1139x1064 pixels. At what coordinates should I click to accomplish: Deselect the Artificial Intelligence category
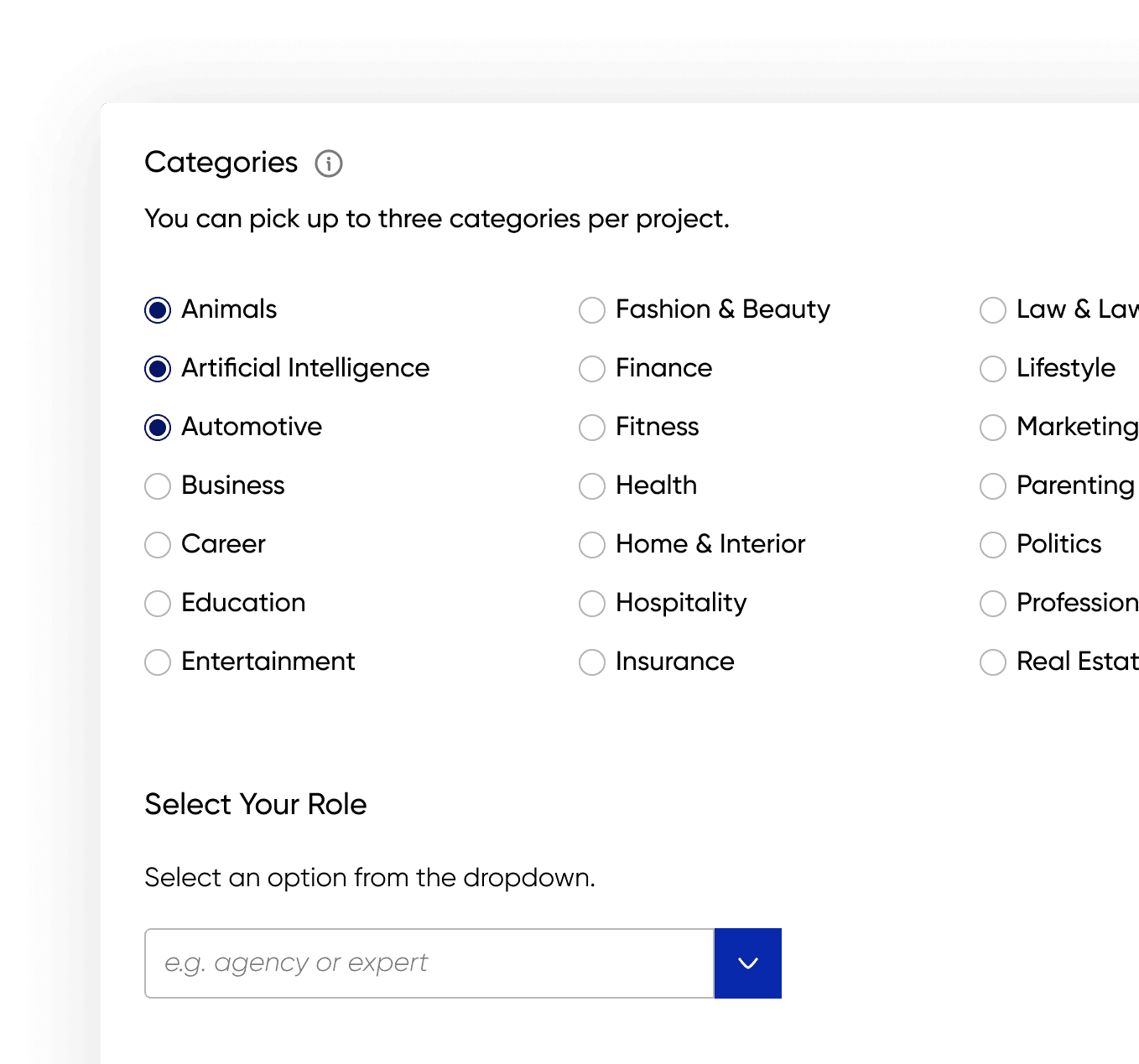158,369
